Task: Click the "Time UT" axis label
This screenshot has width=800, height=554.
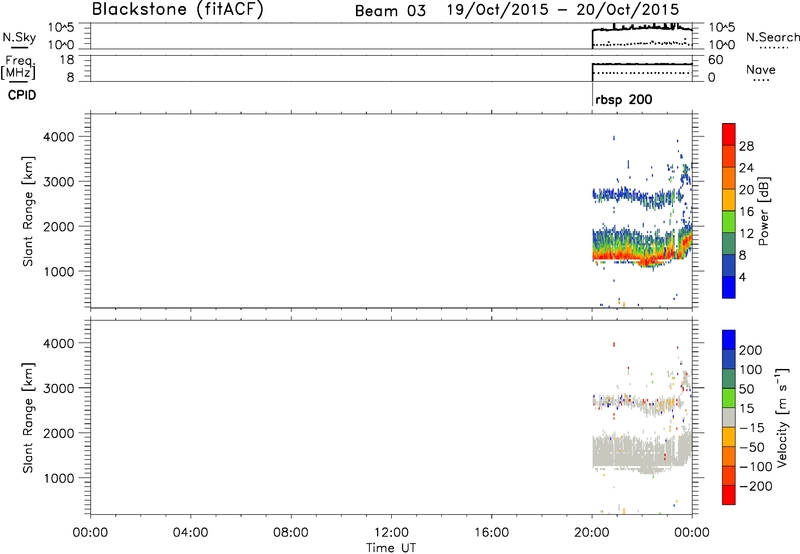Action: [x=391, y=548]
